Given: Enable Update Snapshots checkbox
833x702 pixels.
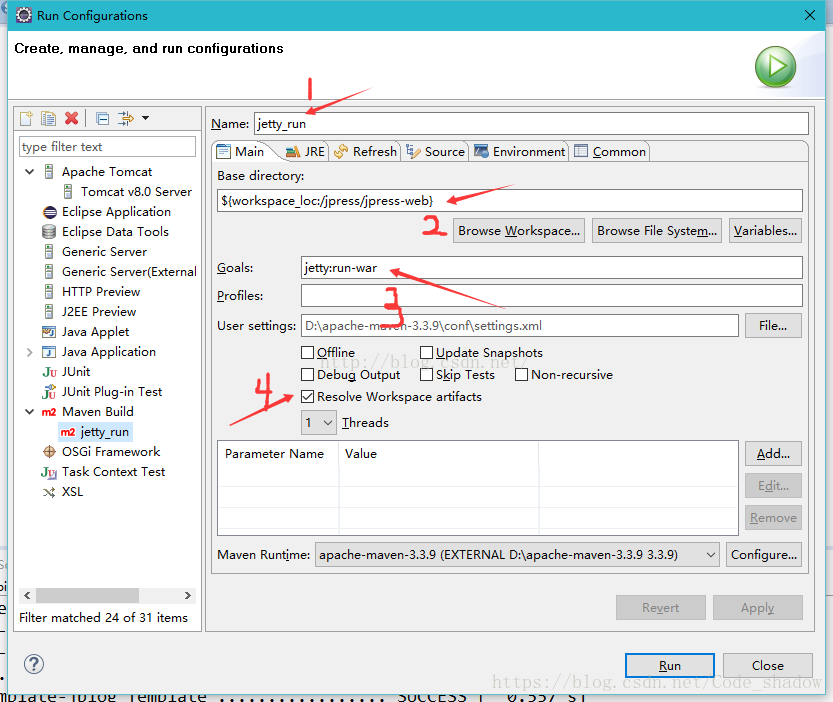Looking at the screenshot, I should pyautogui.click(x=426, y=353).
